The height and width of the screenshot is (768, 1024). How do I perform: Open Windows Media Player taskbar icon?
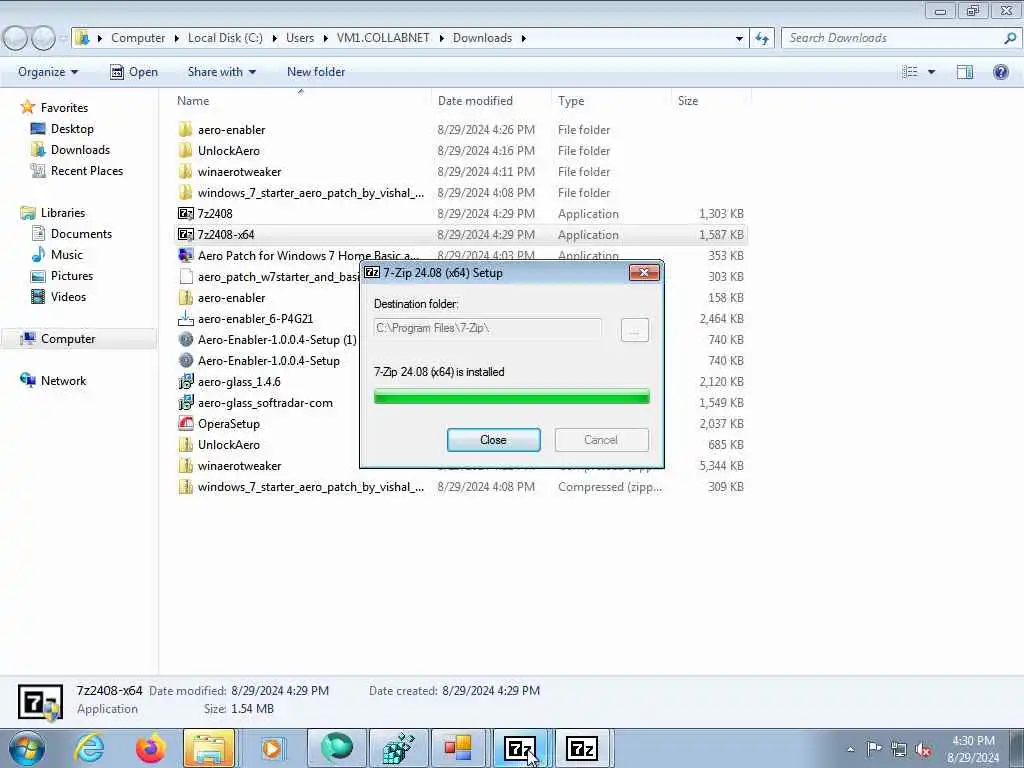(272, 748)
